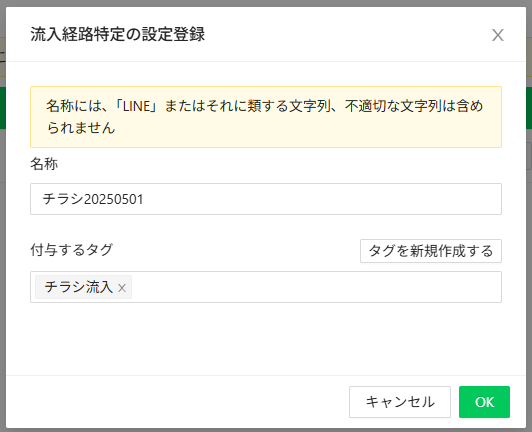Screen dimensions: 532x432
Task: Click blank space below the tag box
Action: [266, 339]
